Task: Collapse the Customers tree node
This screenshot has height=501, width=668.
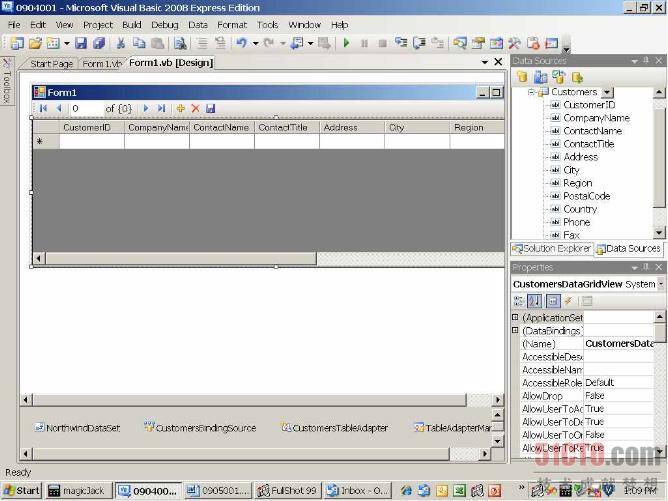Action: pos(531,92)
